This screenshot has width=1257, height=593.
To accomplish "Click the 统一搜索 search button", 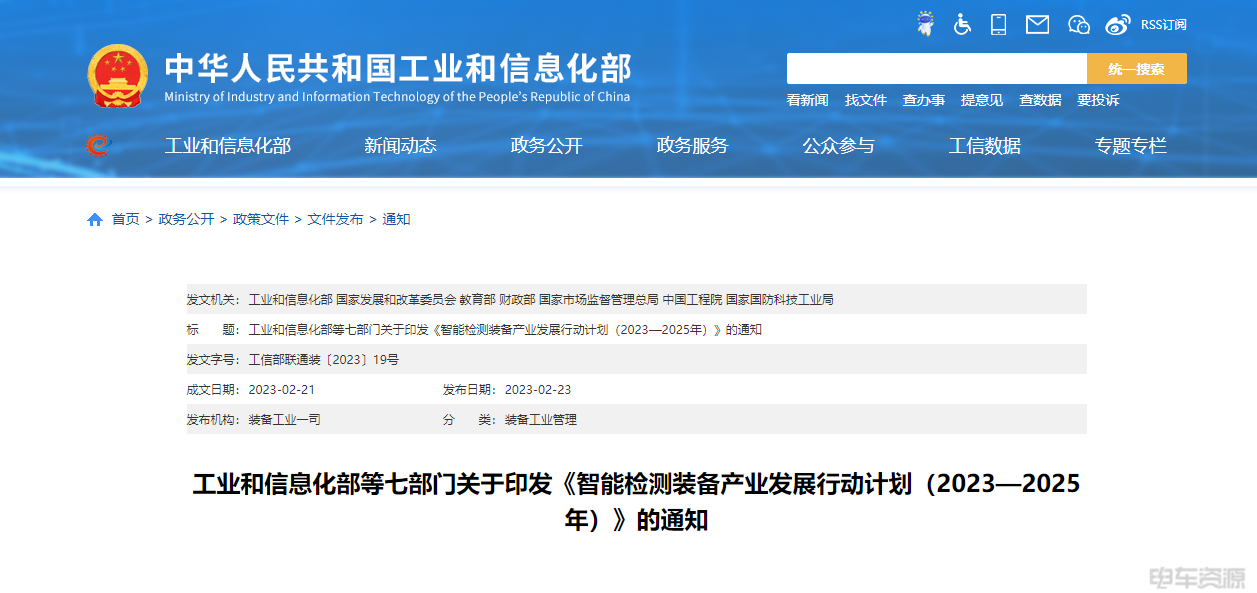I will [x=1137, y=69].
